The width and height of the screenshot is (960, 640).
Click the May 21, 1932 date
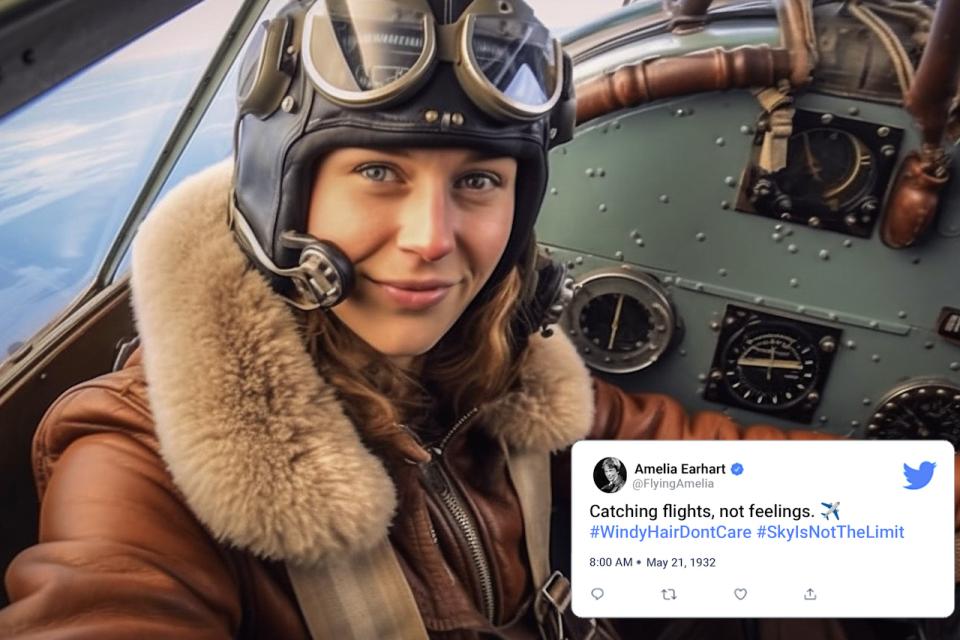pyautogui.click(x=681, y=562)
